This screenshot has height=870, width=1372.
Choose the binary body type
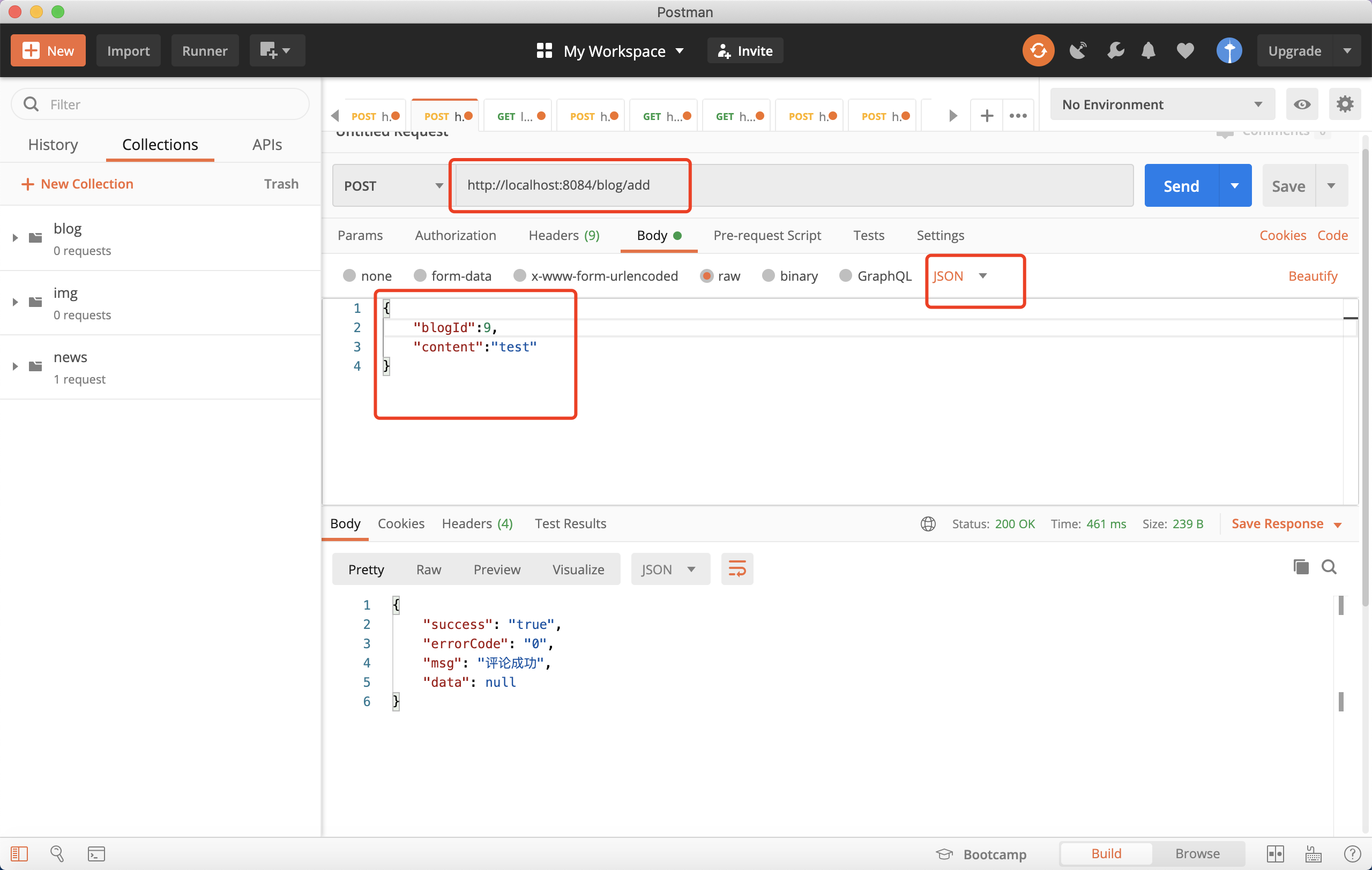point(768,276)
